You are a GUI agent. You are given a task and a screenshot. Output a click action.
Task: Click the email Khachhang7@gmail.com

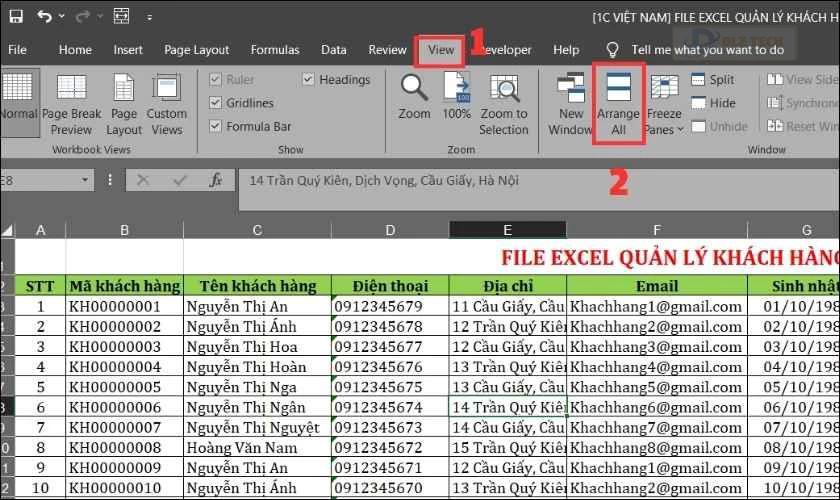(x=657, y=428)
